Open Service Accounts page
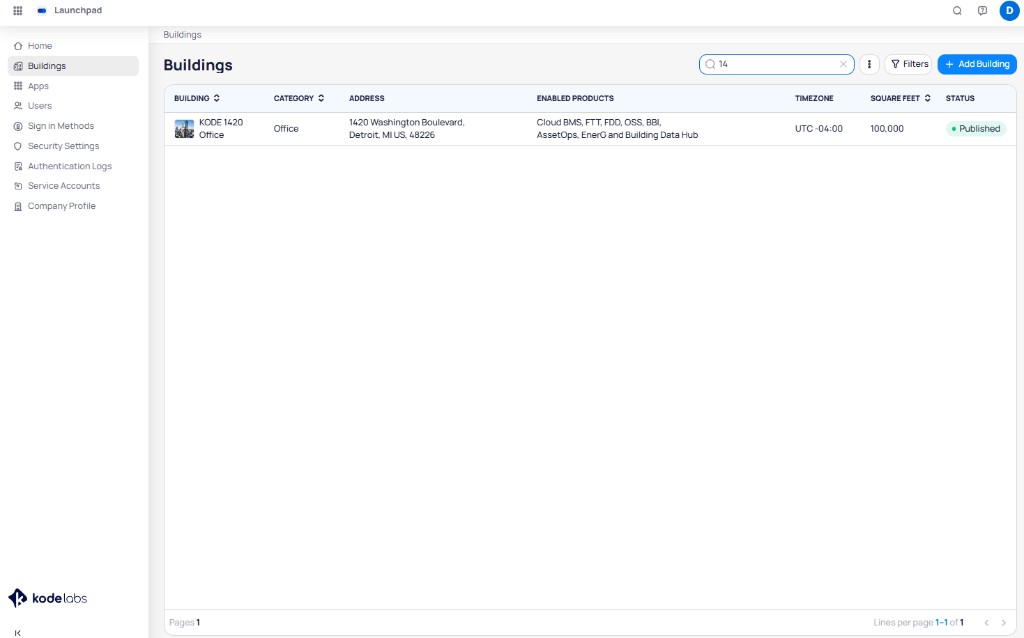Viewport: 1024px width, 638px height. point(73,186)
